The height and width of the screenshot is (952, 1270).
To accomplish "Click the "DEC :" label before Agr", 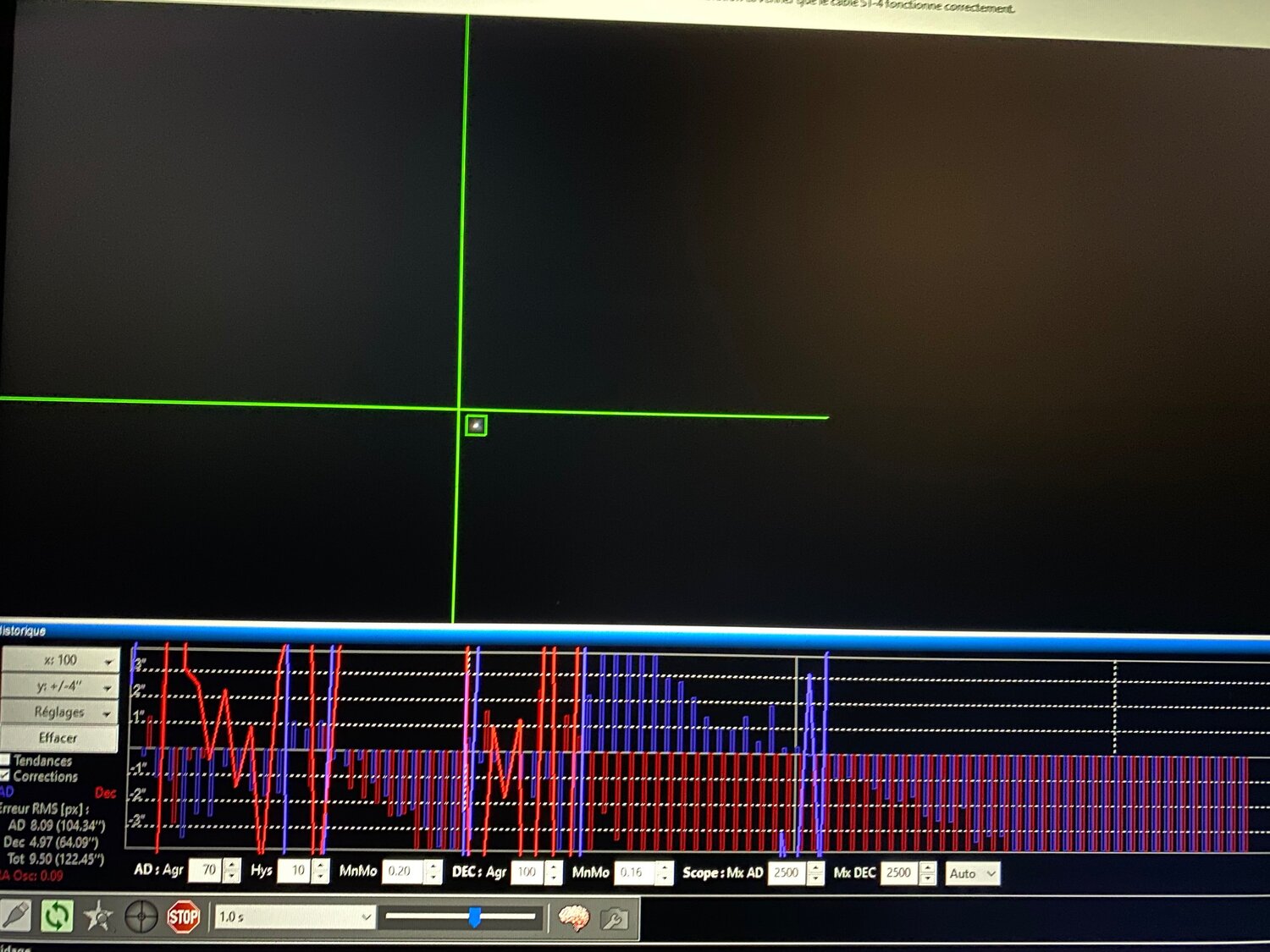I will tap(466, 872).
